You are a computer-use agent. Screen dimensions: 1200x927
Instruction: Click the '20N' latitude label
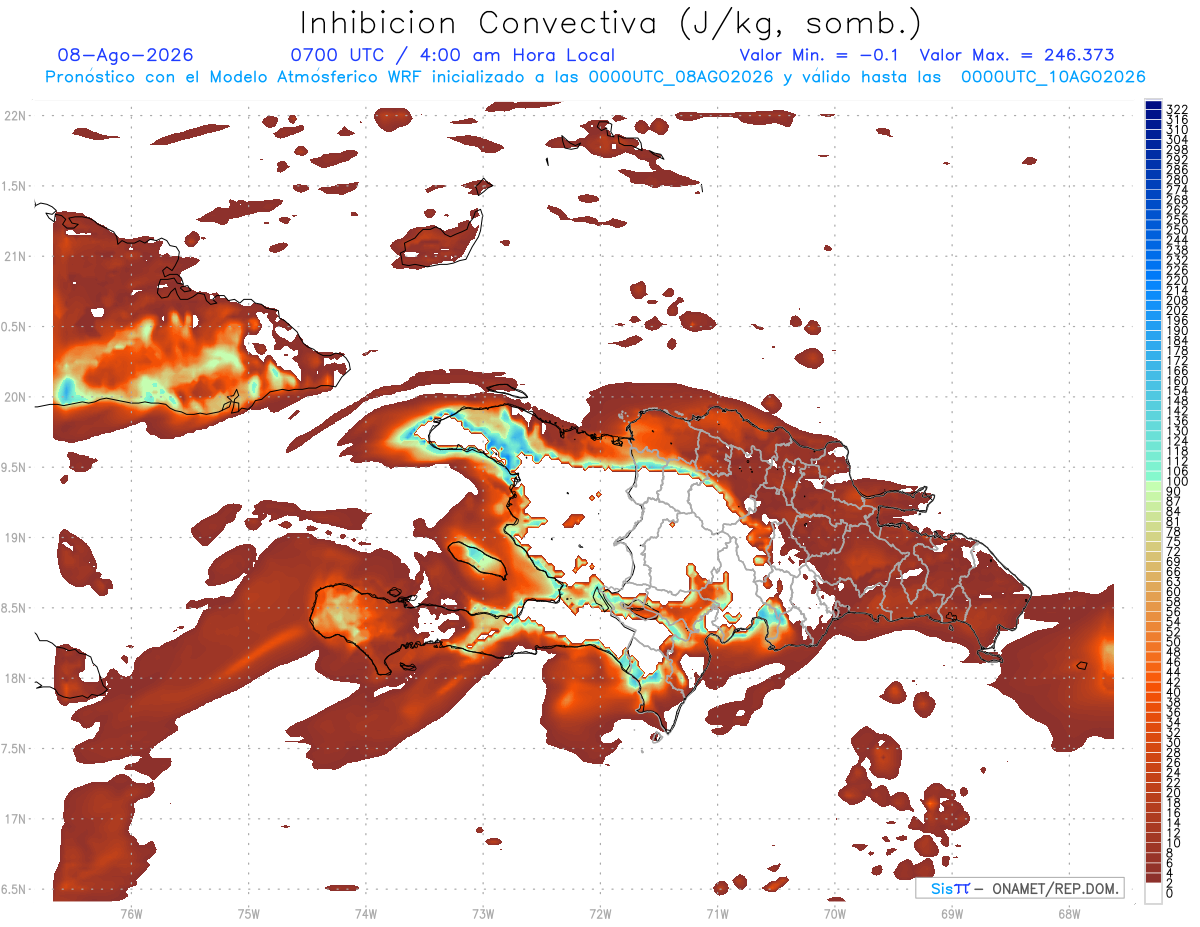pyautogui.click(x=17, y=397)
